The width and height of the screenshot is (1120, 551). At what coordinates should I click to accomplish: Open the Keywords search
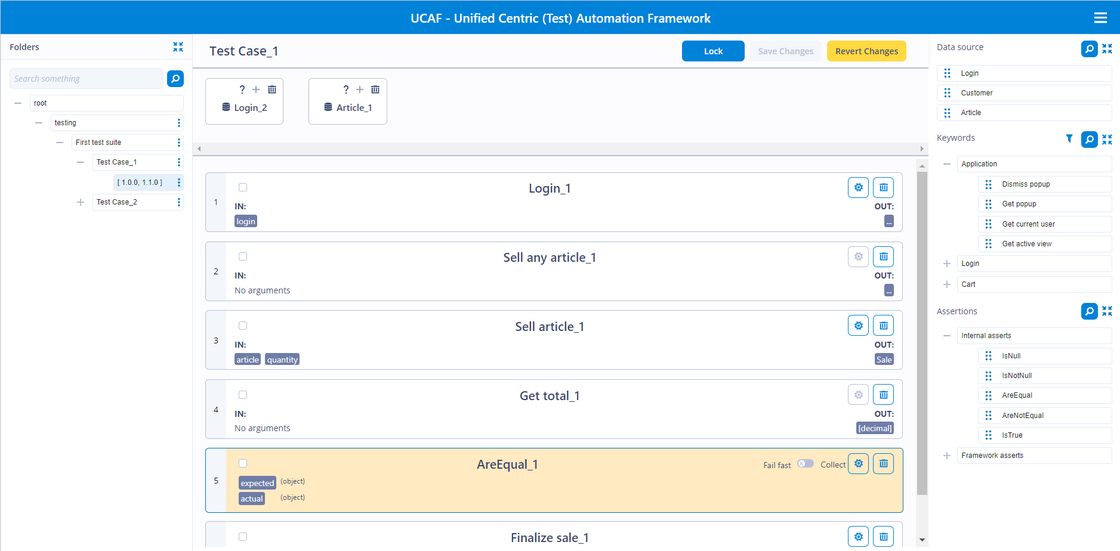coord(1089,139)
